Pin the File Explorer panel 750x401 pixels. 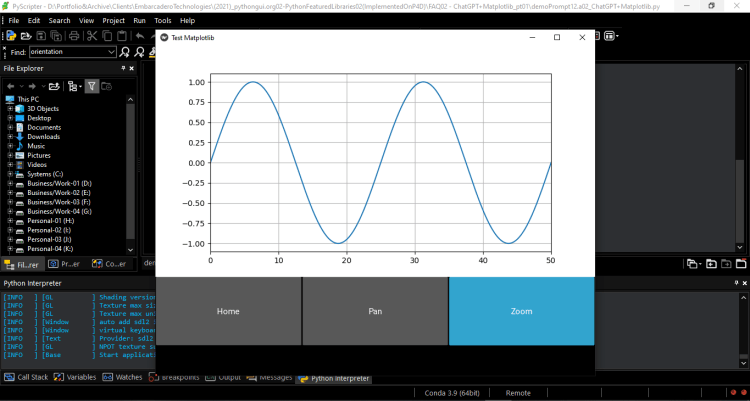click(123, 68)
